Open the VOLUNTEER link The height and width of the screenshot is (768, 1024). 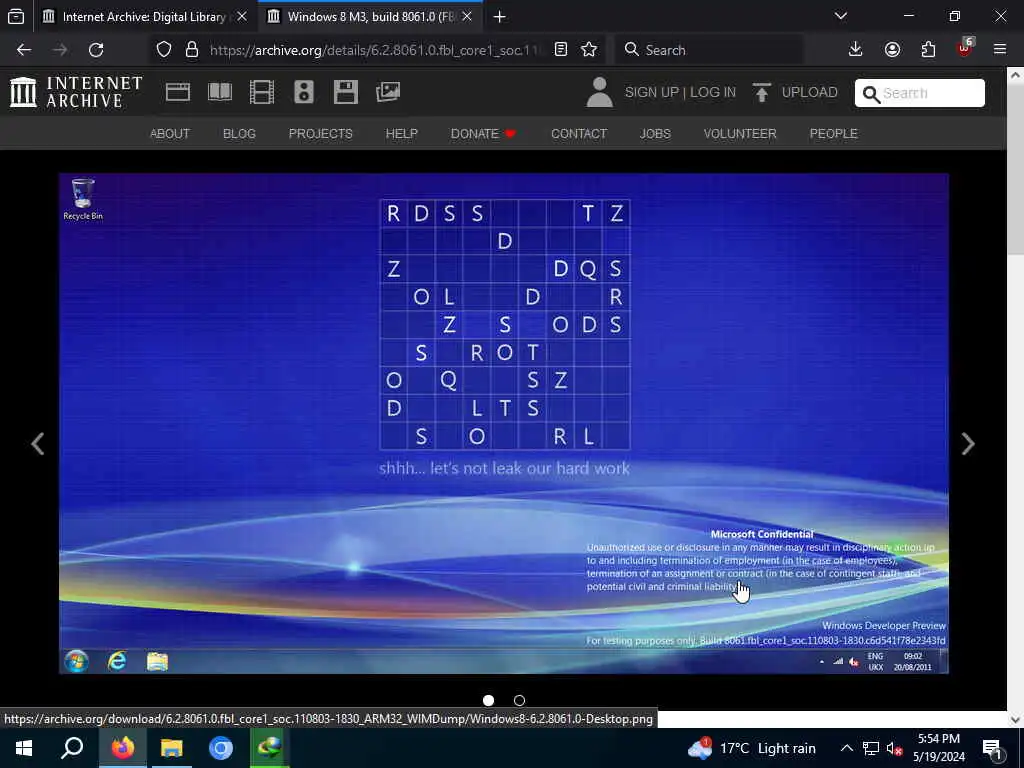coord(740,134)
